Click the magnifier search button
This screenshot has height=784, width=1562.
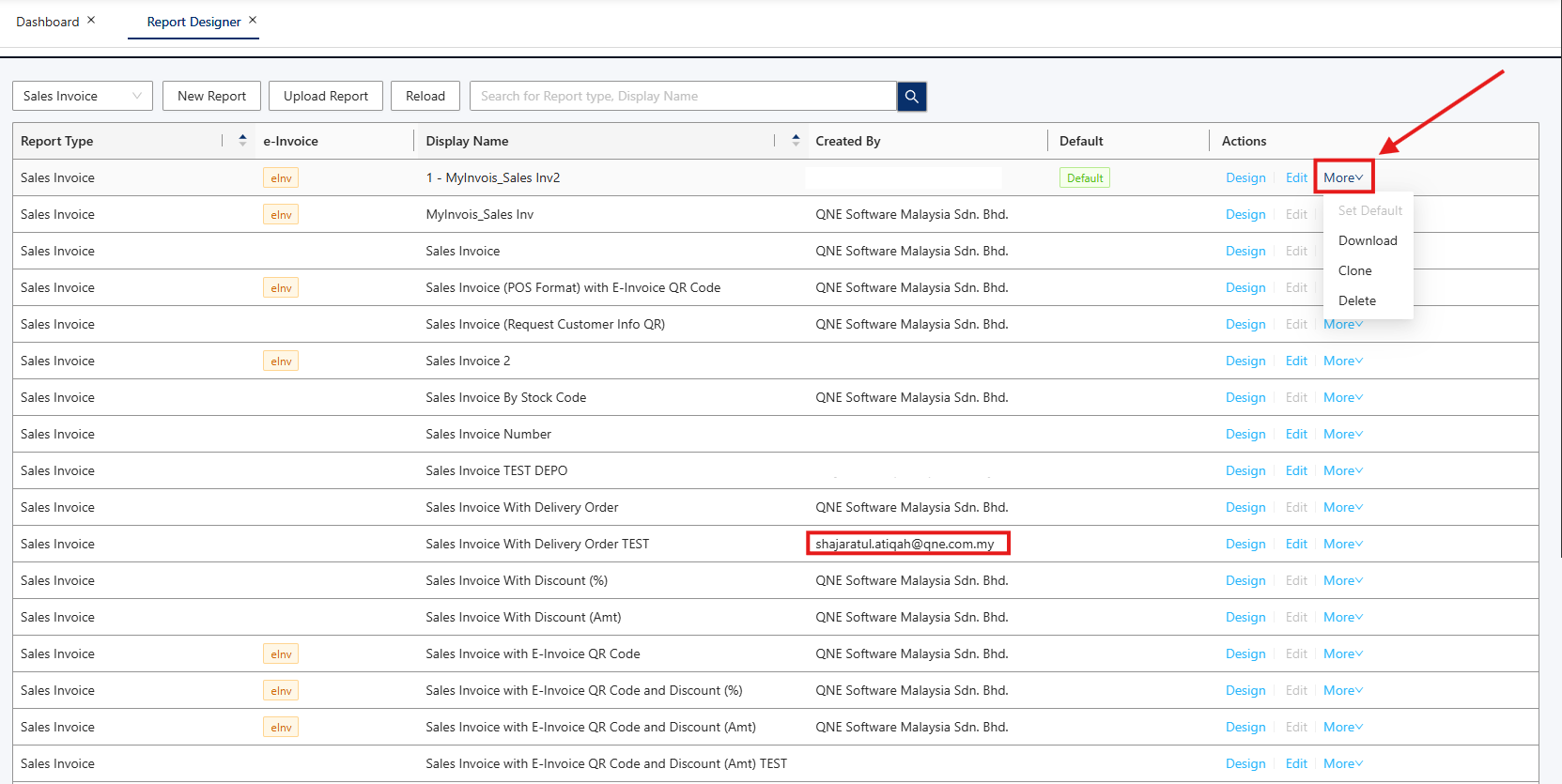(x=911, y=97)
